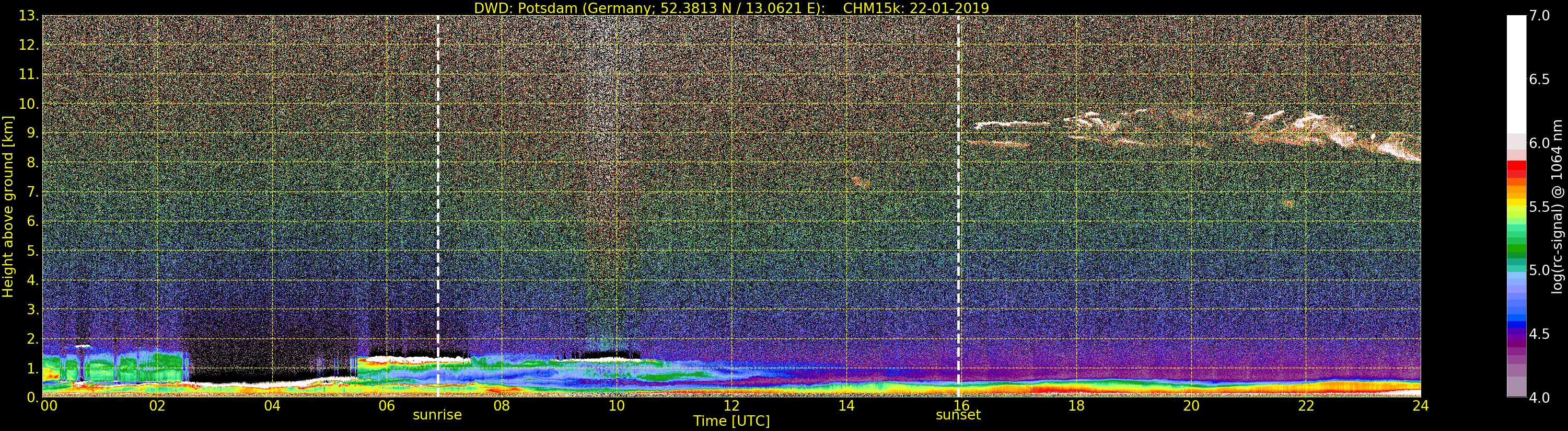
Task: Click the y-axis tick label '2.'
Action: pyautogui.click(x=32, y=338)
